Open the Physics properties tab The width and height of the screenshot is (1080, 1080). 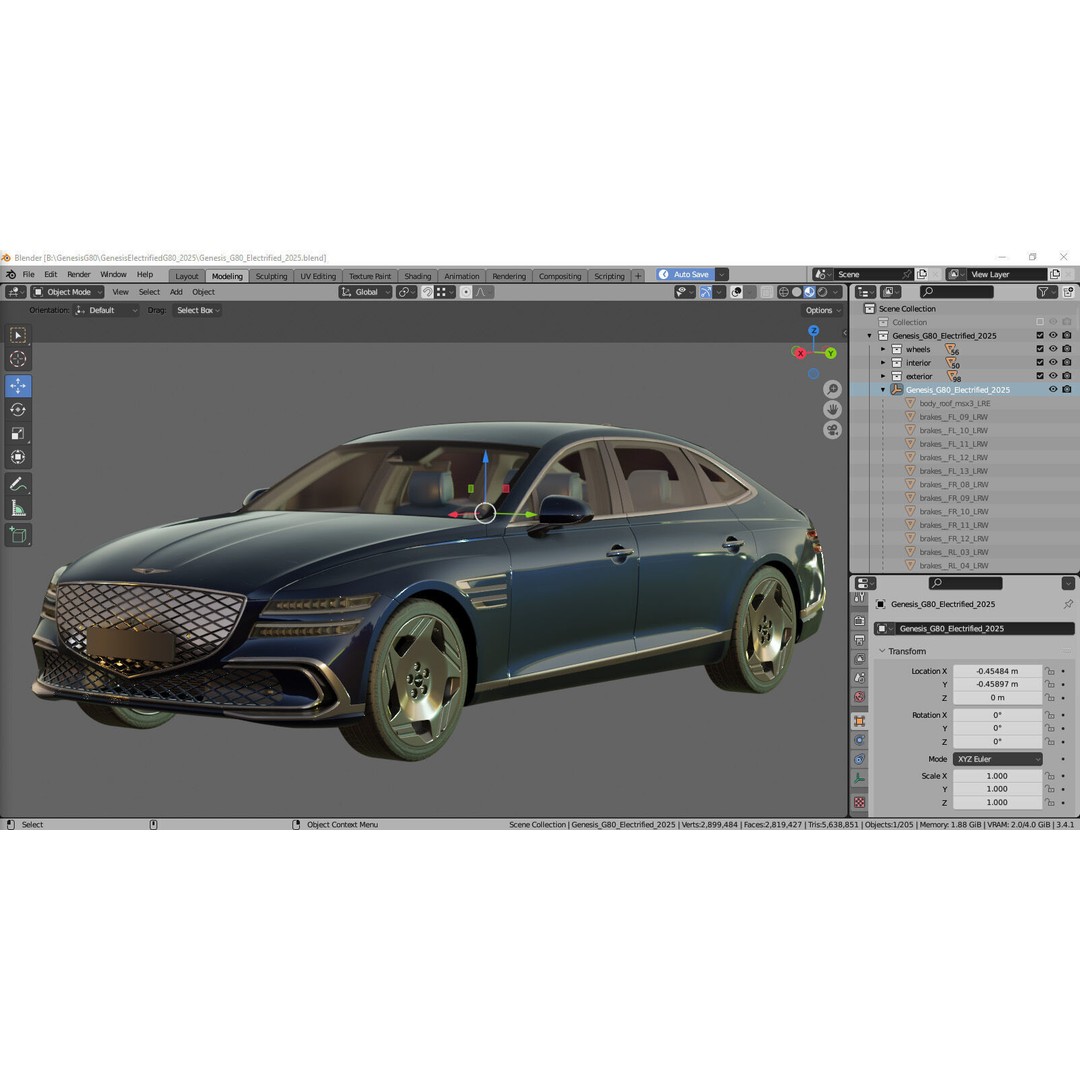860,740
